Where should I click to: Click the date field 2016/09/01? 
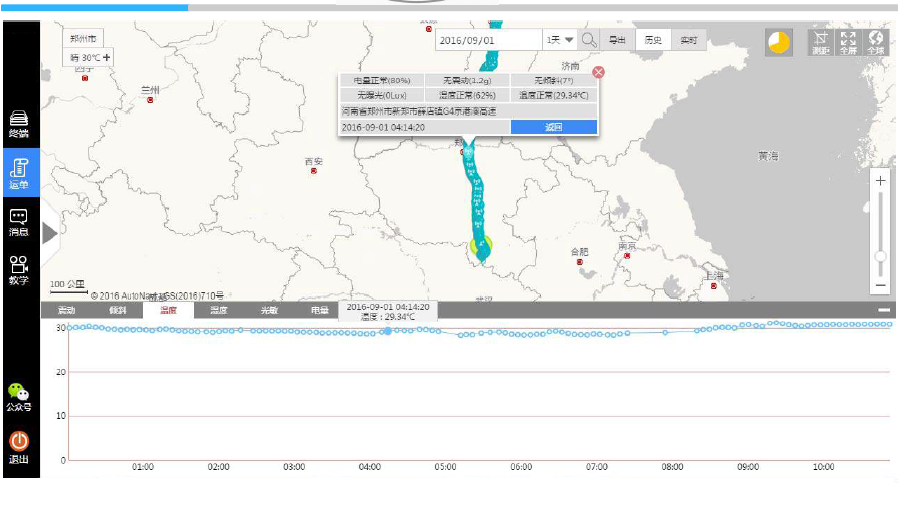tap(488, 40)
